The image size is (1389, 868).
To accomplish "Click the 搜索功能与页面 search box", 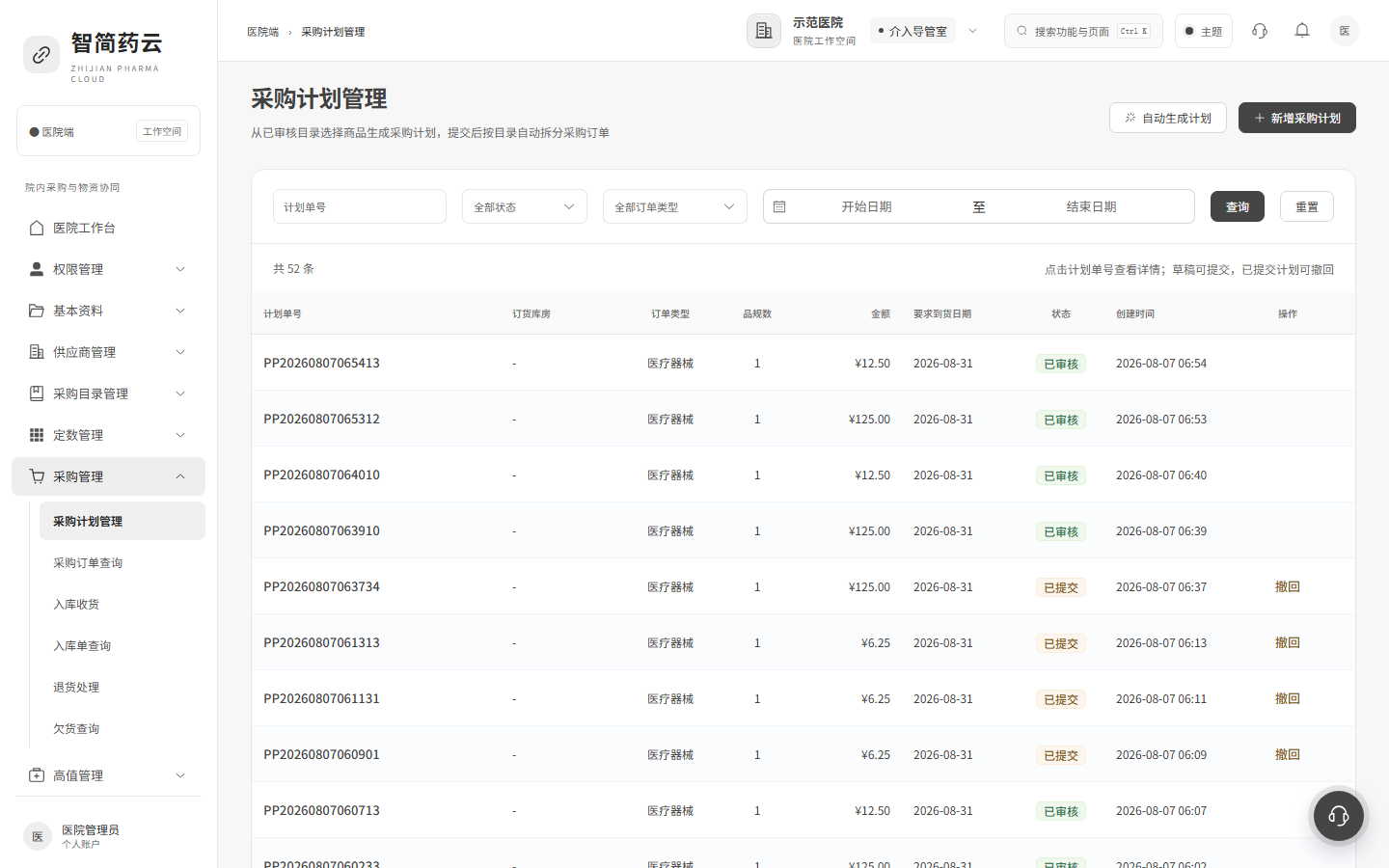I will (1083, 31).
